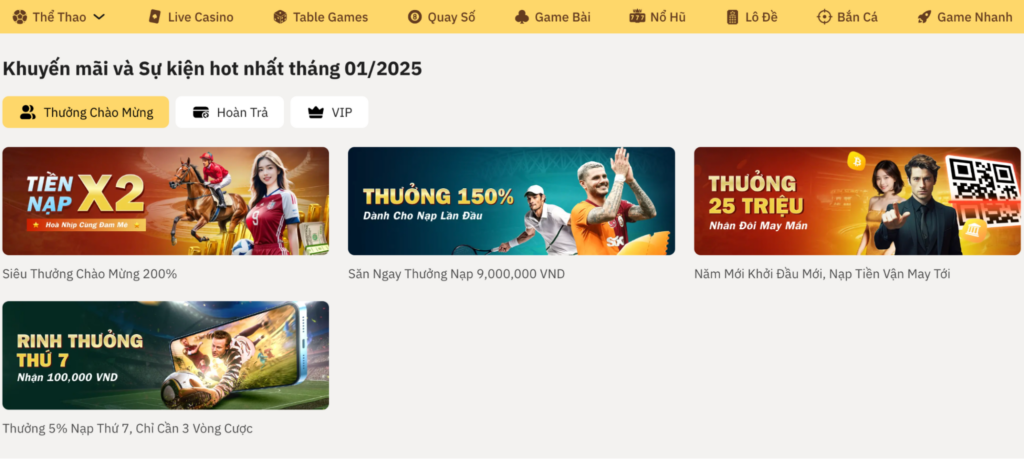Viewport: 1024px width, 459px height.
Task: Click the Săn Ngay Thưởng Nạp 9,000,000 VND link
Action: (456, 274)
